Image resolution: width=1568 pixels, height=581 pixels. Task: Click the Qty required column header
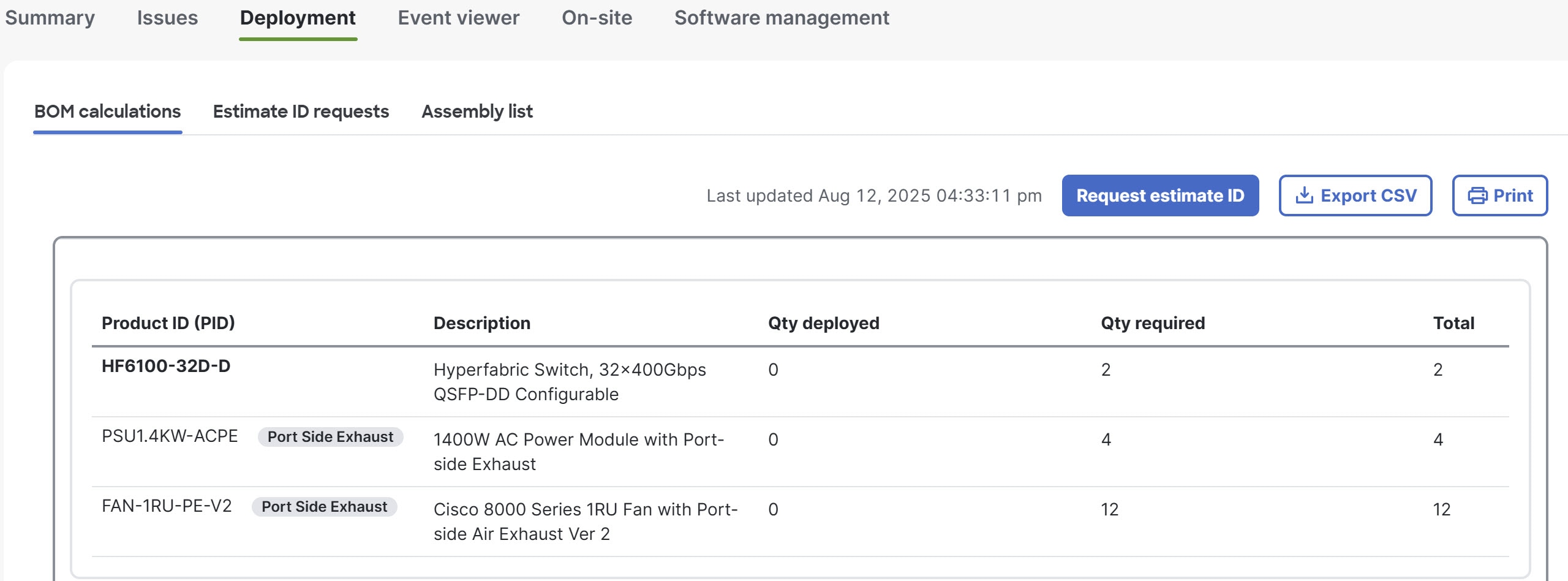coord(1153,323)
